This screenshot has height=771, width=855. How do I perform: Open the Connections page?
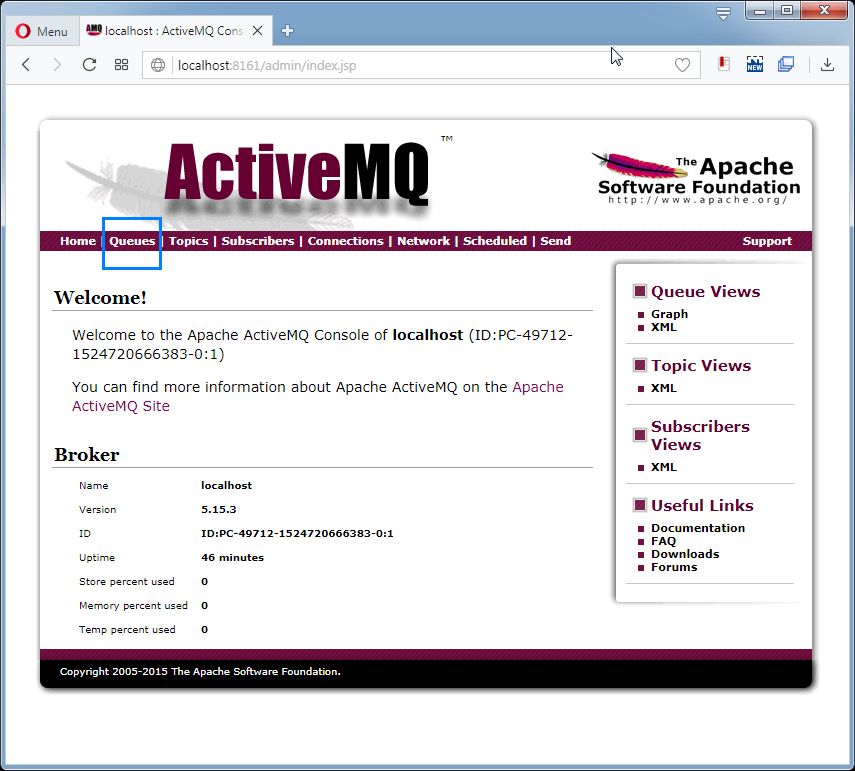[x=346, y=241]
